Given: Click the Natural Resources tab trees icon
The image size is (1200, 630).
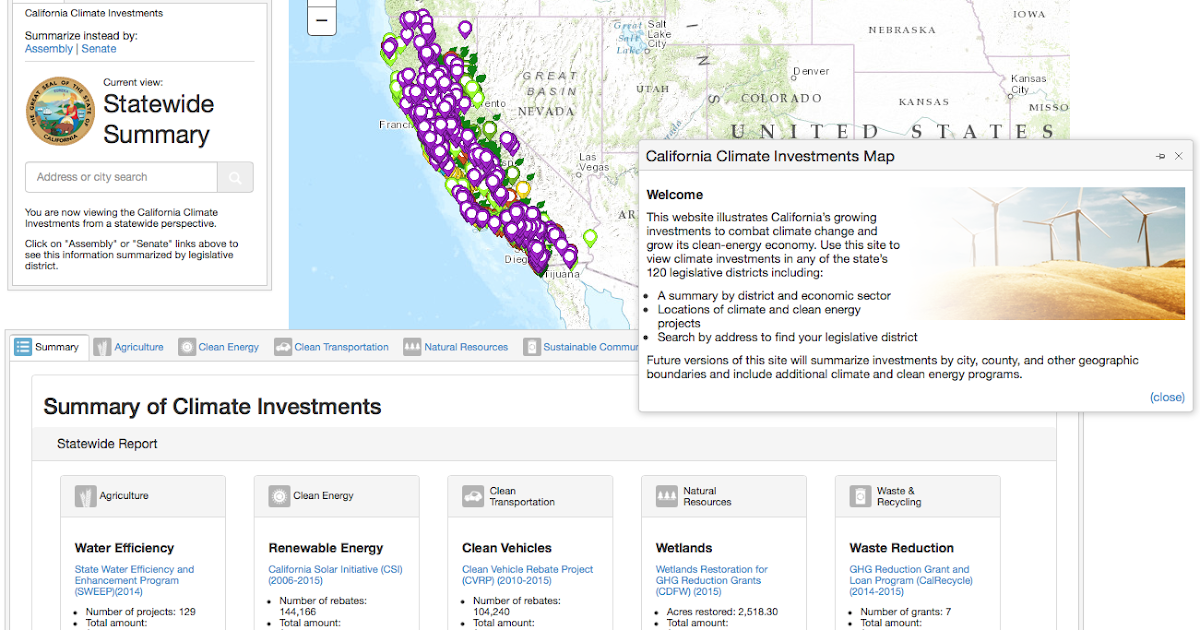Looking at the screenshot, I should pyautogui.click(x=412, y=347).
